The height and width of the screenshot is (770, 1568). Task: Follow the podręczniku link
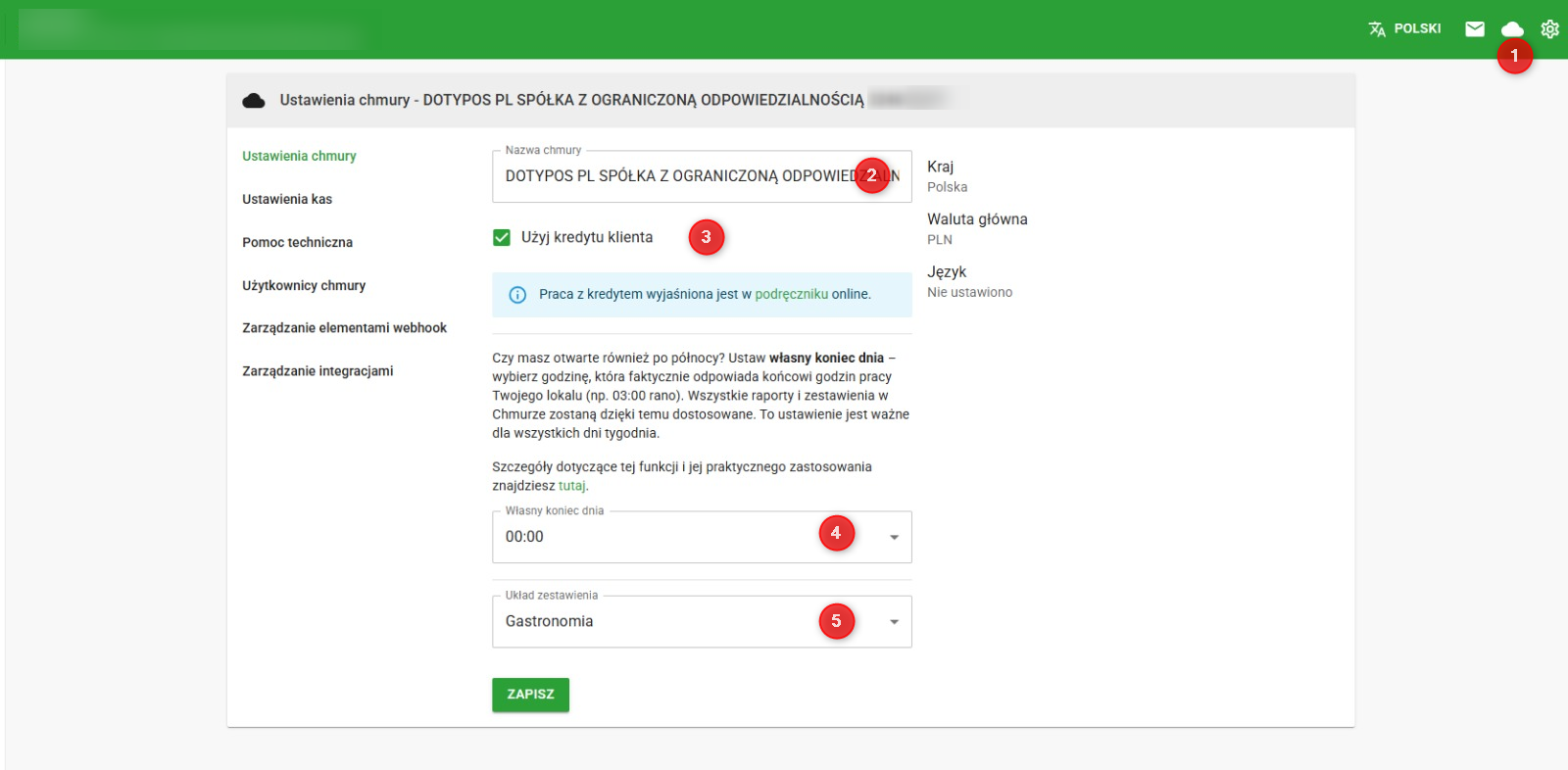[x=791, y=294]
